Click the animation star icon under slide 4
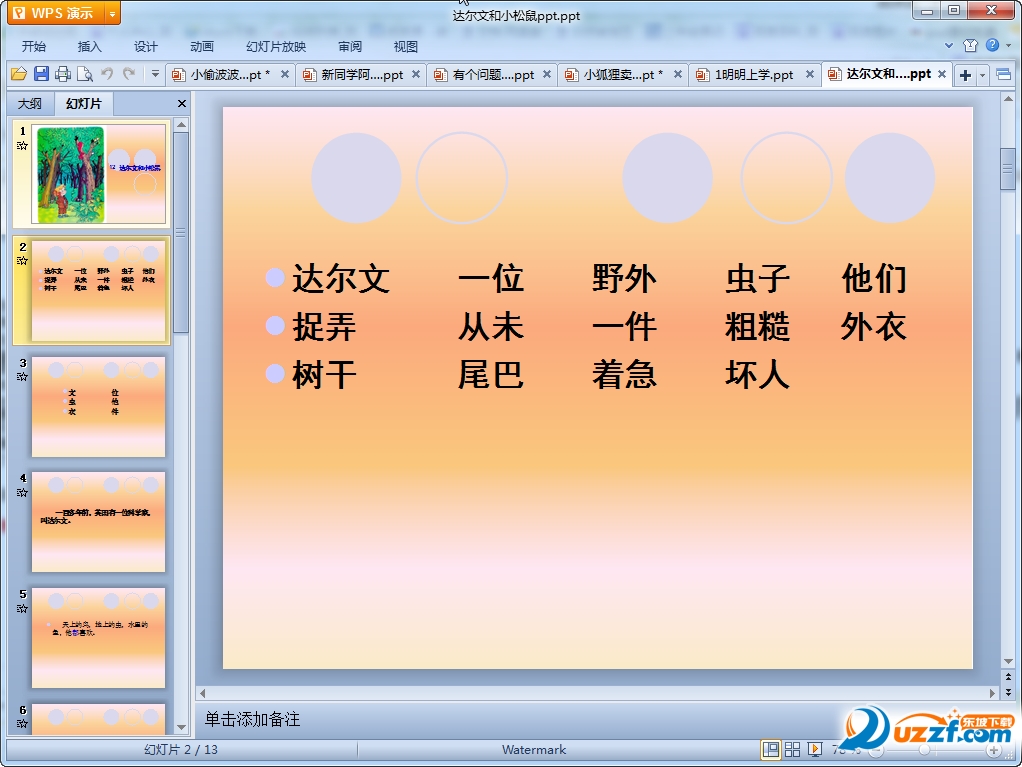 [22, 493]
